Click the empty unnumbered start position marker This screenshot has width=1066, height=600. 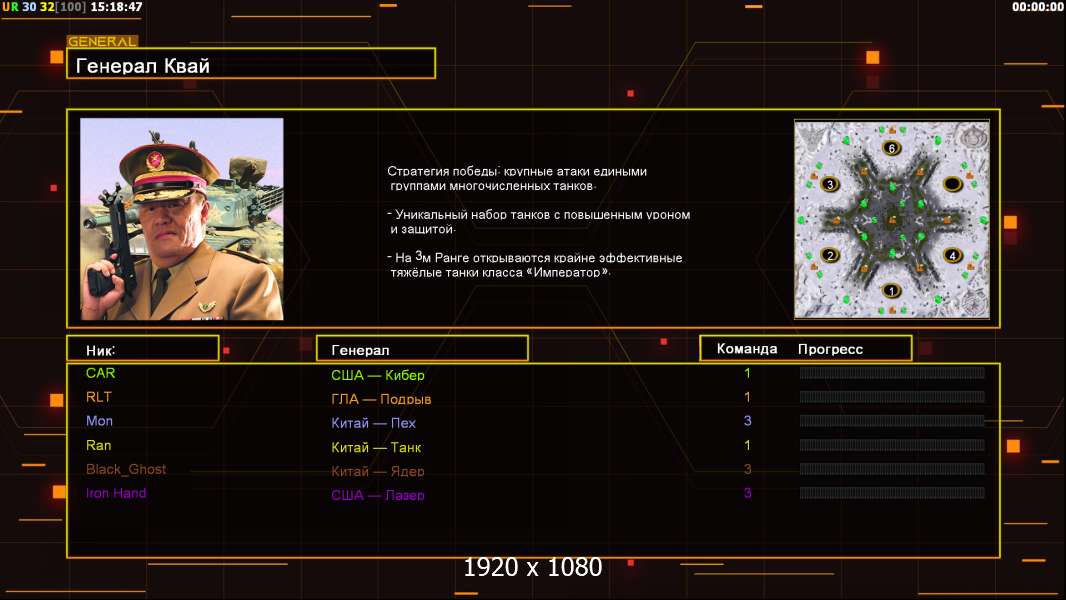tap(952, 184)
